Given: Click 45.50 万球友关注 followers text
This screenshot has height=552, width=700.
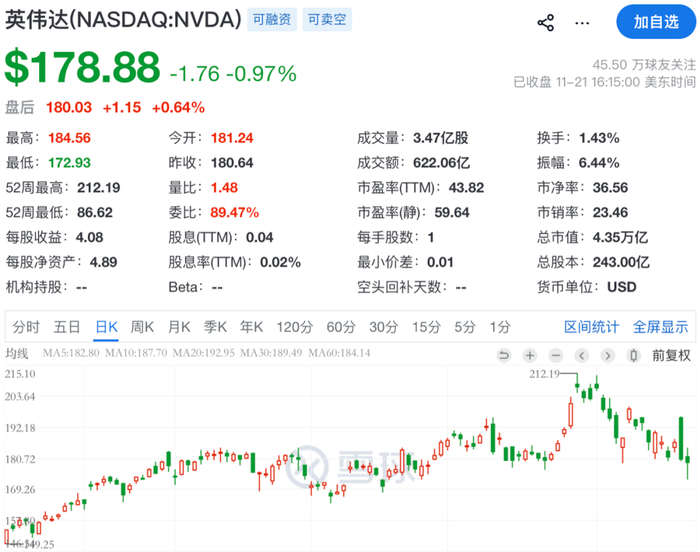Looking at the screenshot, I should (x=644, y=65).
